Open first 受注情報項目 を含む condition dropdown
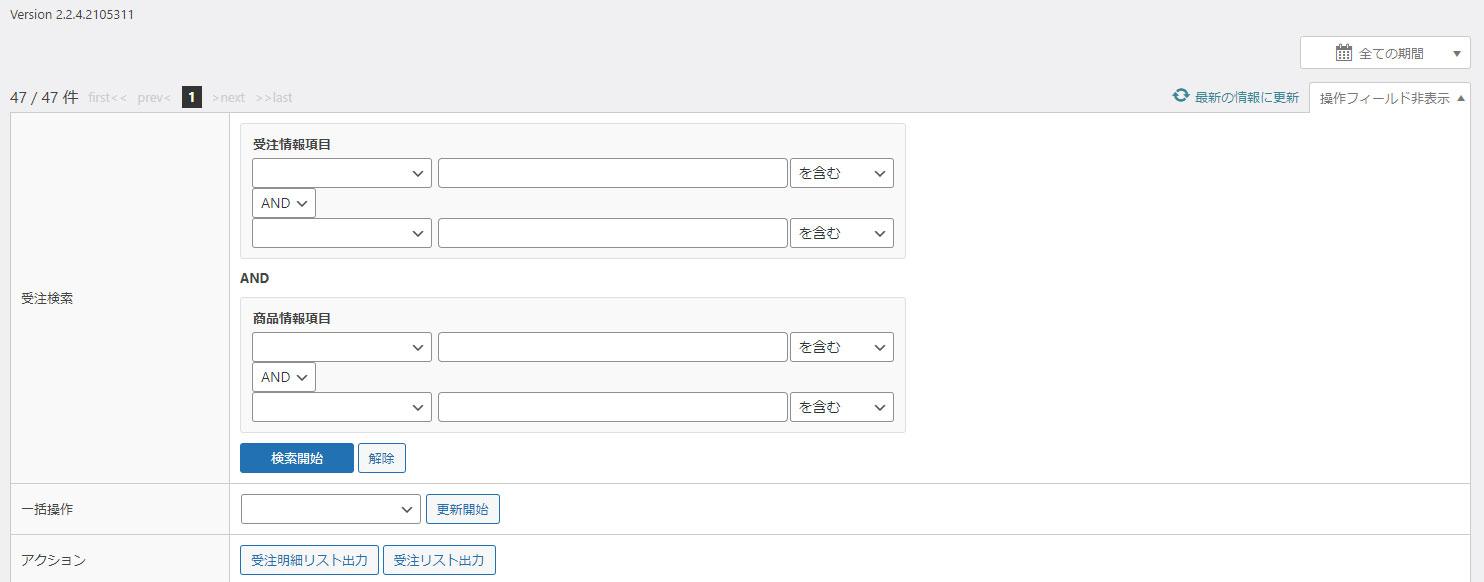1484x582 pixels. (842, 173)
